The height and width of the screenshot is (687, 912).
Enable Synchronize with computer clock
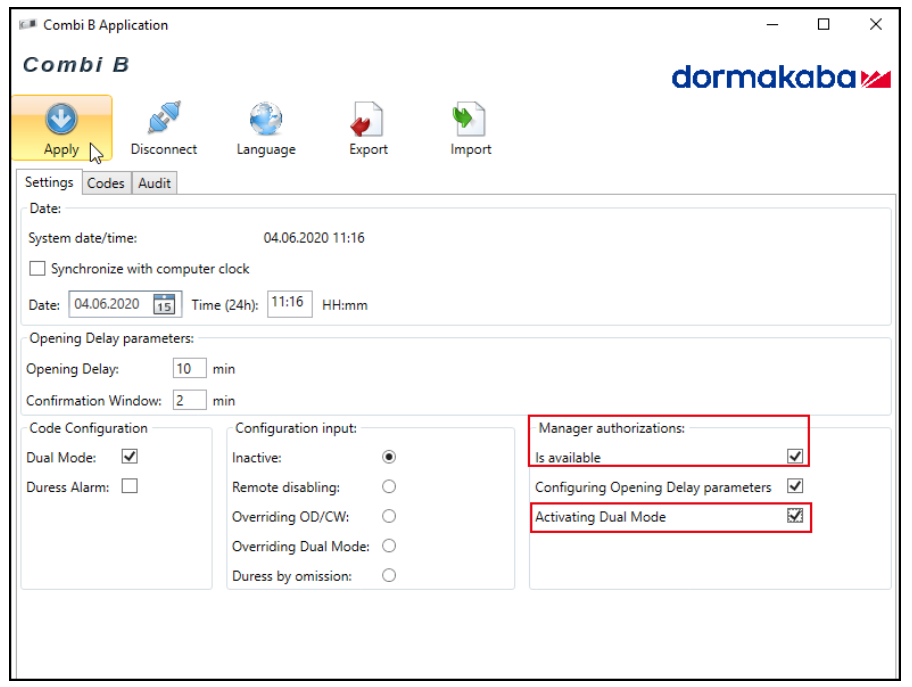click(37, 269)
